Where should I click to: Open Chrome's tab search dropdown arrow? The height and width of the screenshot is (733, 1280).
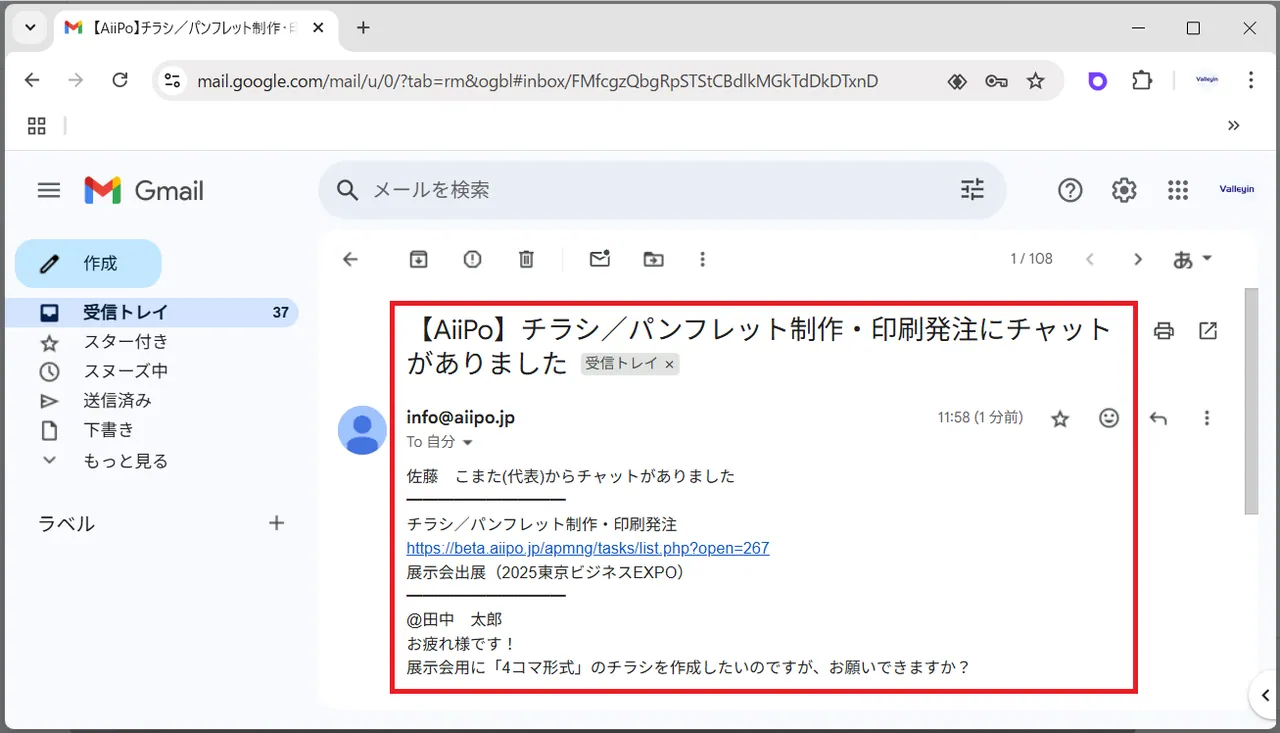pyautogui.click(x=30, y=27)
